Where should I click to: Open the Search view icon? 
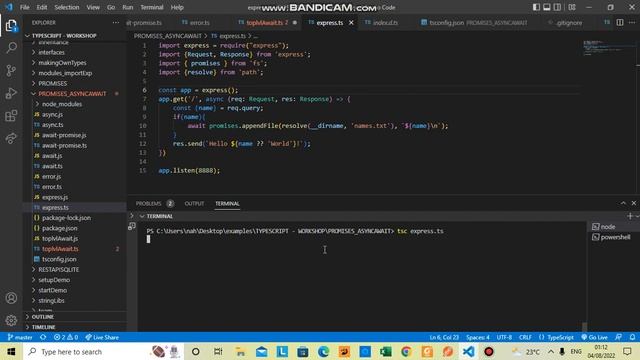11,48
